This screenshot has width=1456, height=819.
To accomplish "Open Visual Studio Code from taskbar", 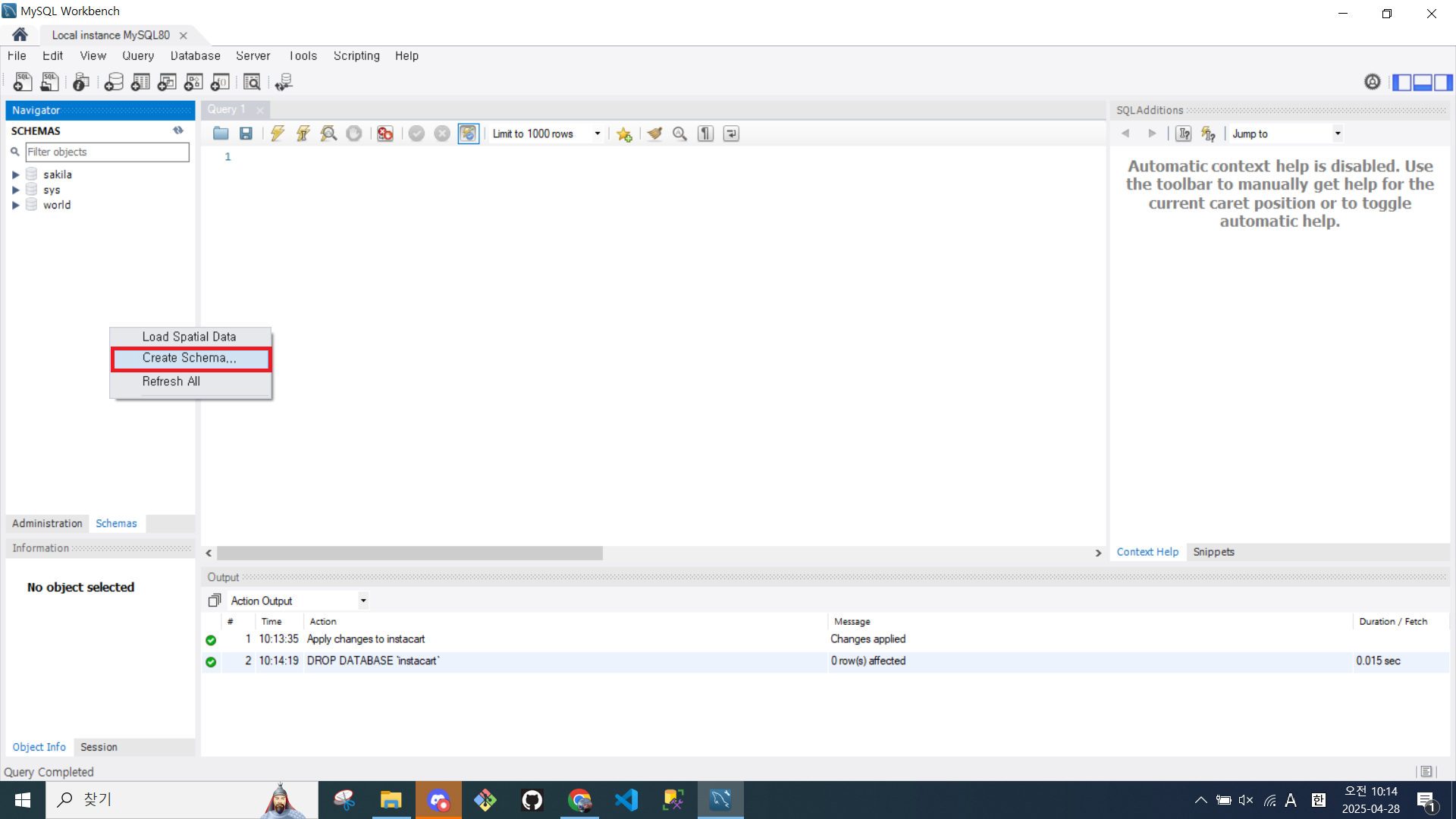I will (x=626, y=799).
